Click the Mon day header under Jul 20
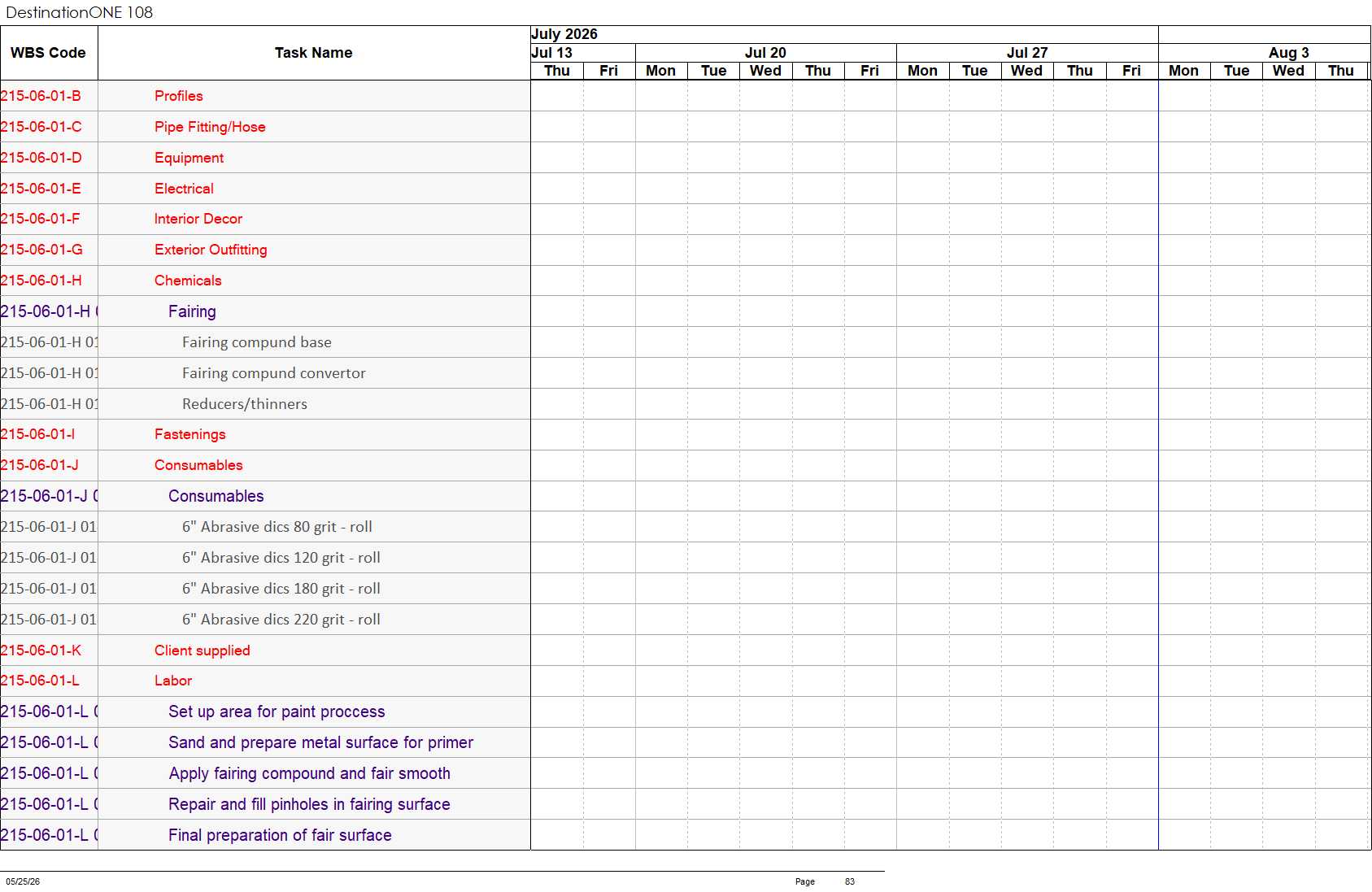This screenshot has width=1372, height=892. point(661,71)
